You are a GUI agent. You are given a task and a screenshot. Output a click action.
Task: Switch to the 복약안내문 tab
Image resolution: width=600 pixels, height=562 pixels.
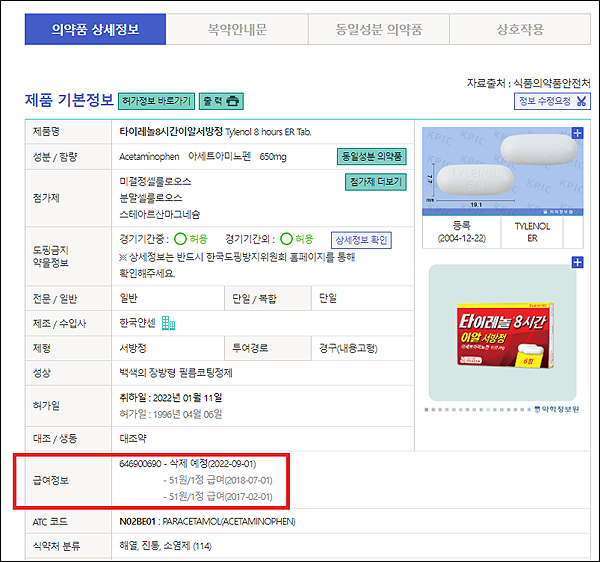click(237, 29)
